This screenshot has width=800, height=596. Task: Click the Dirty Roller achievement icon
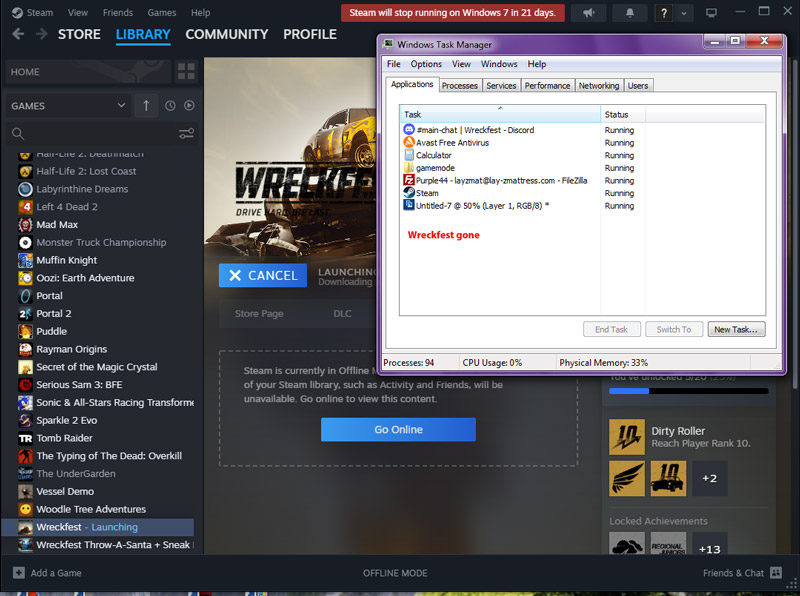(x=627, y=437)
